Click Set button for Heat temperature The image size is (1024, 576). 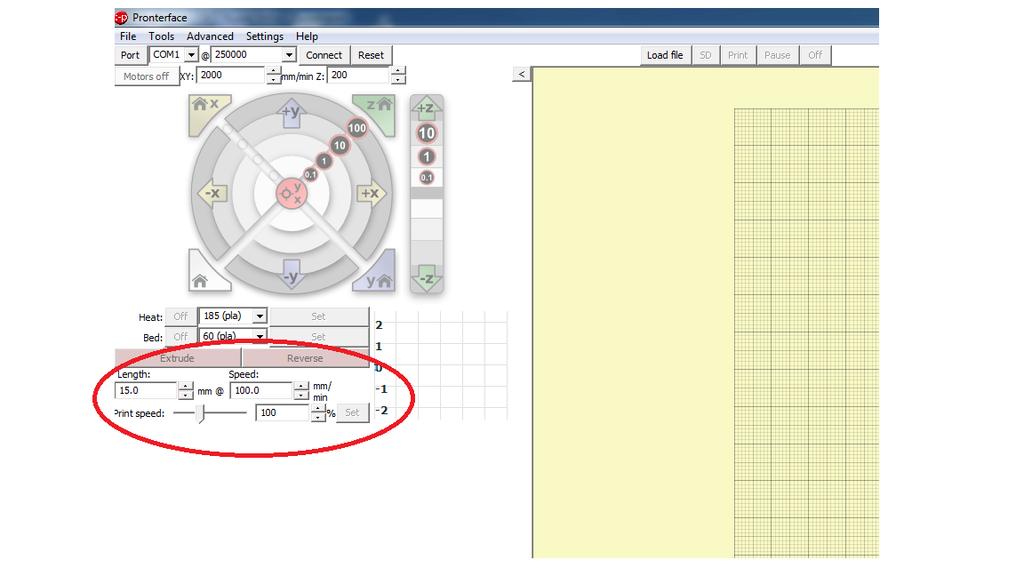[x=319, y=317]
